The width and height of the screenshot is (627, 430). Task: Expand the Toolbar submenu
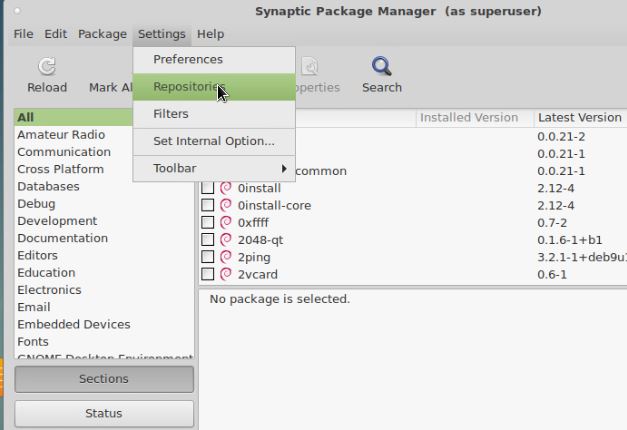214,168
